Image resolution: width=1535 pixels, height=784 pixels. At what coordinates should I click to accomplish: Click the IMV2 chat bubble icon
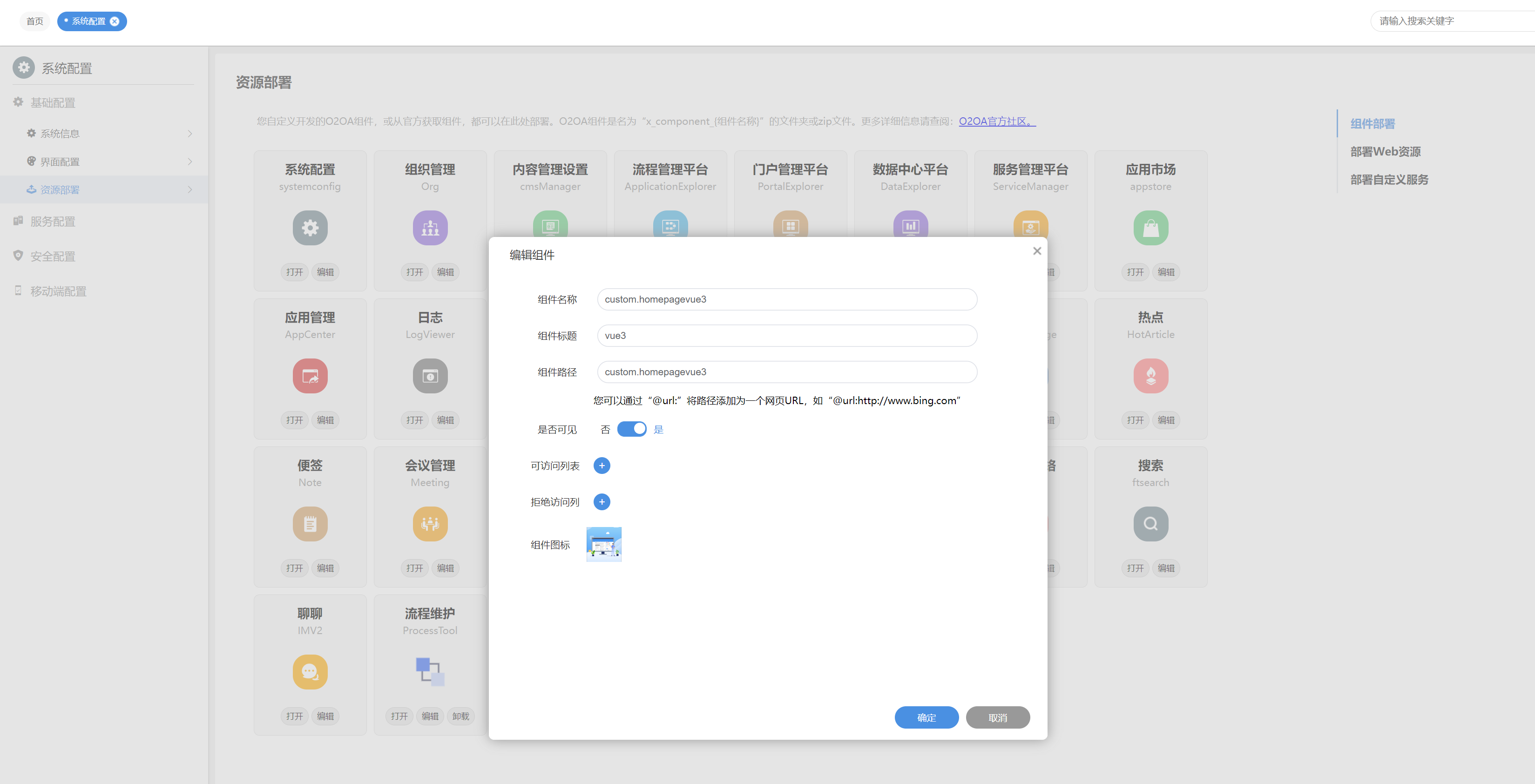(x=310, y=671)
